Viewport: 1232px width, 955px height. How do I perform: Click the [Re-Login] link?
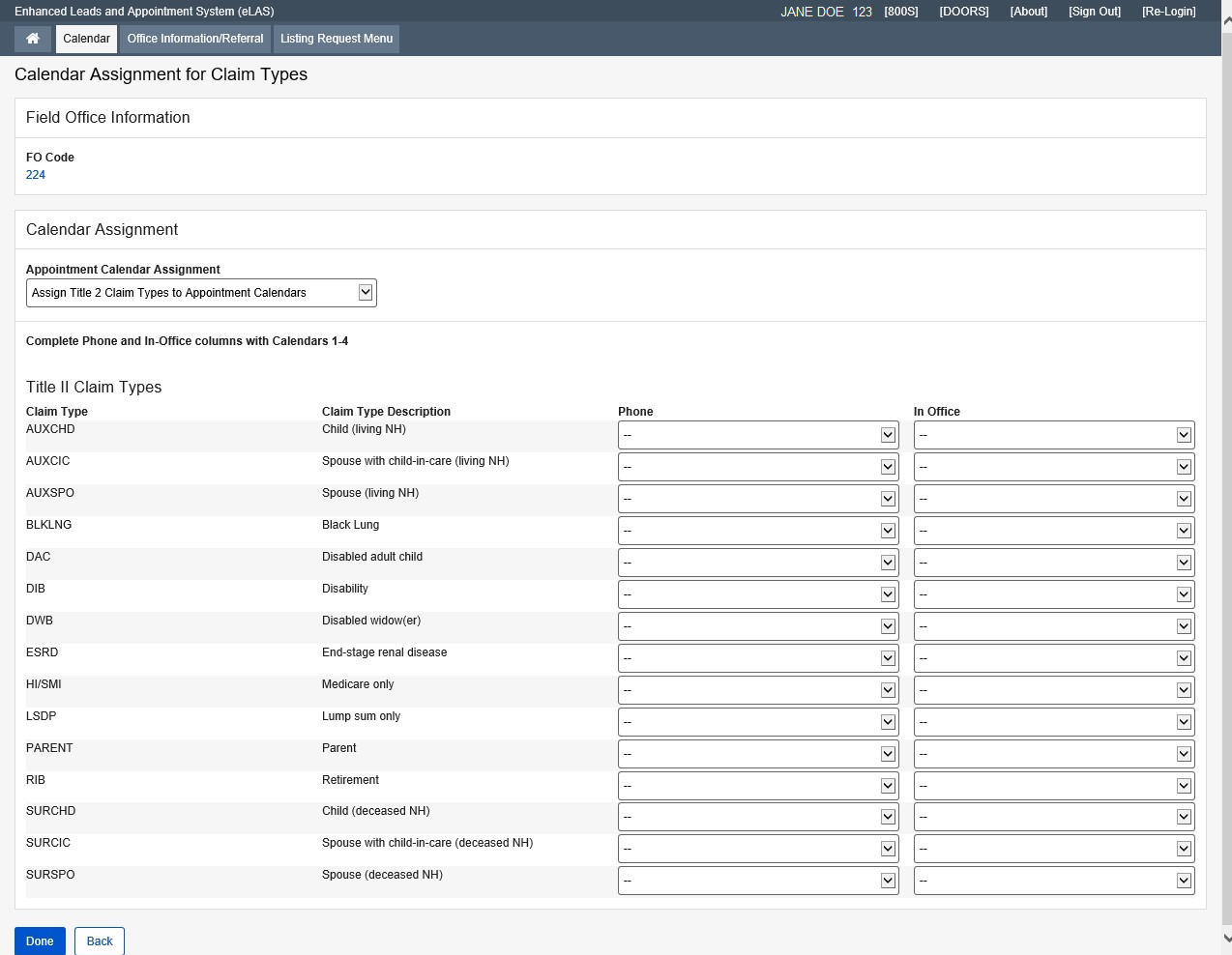pos(1168,12)
